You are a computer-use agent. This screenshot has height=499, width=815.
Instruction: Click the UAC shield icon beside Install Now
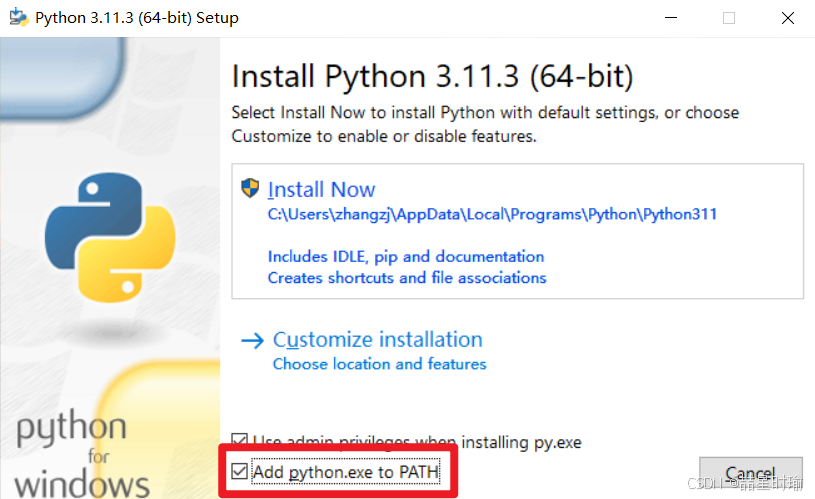coord(250,188)
